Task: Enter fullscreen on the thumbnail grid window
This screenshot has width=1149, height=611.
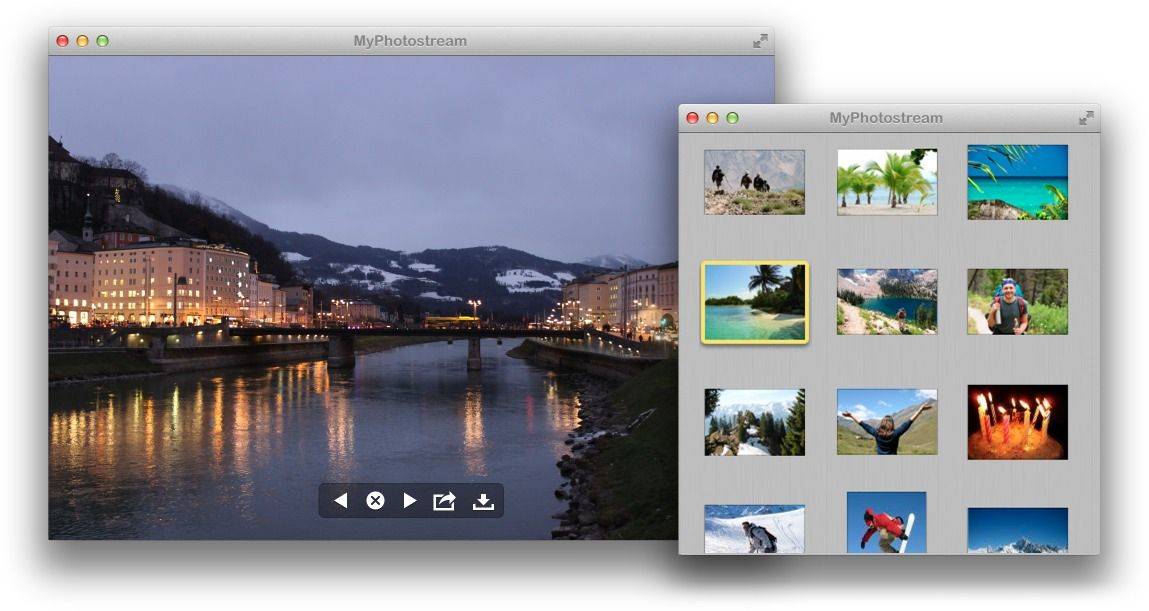Action: coord(1086,118)
